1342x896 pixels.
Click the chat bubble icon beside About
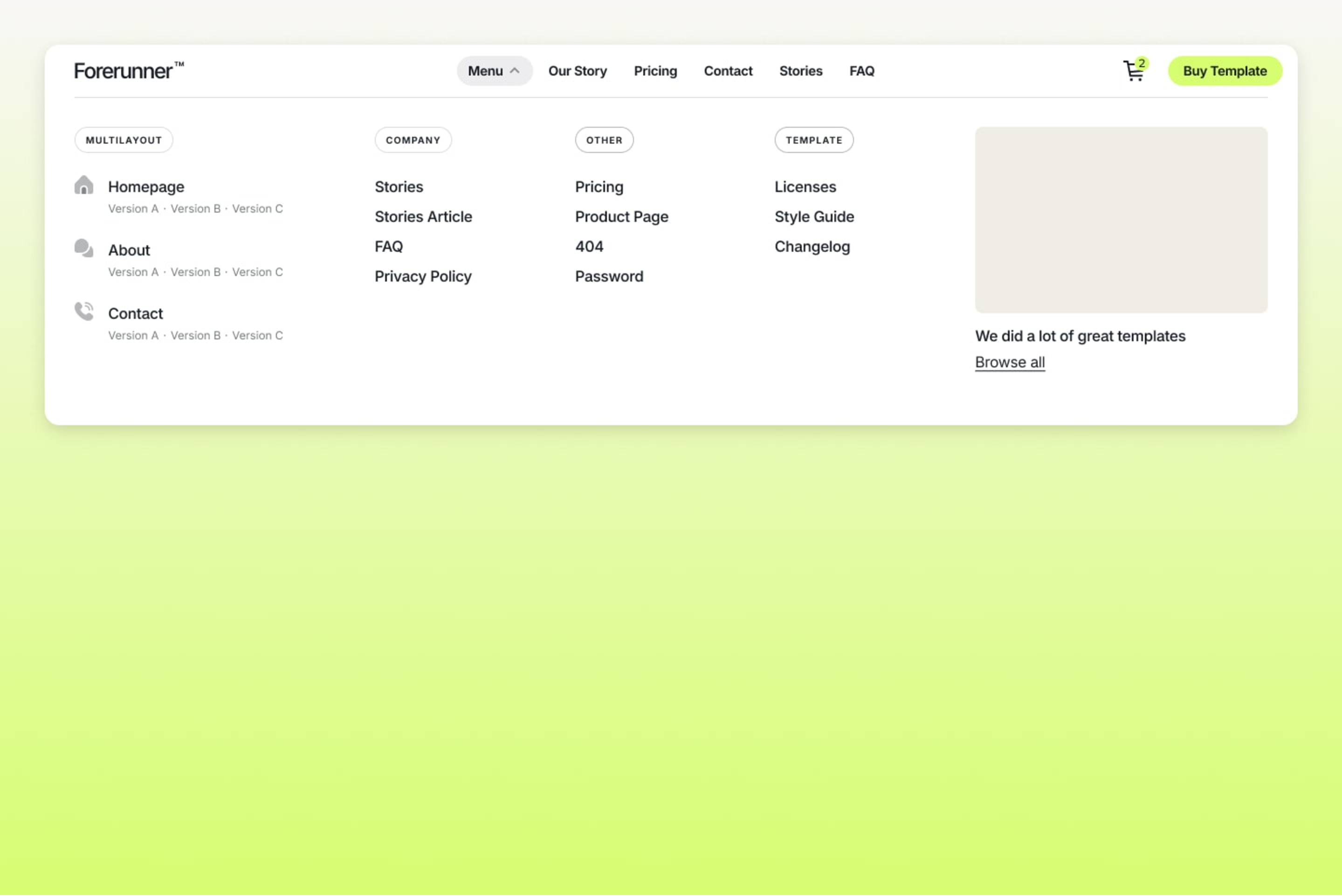point(83,248)
